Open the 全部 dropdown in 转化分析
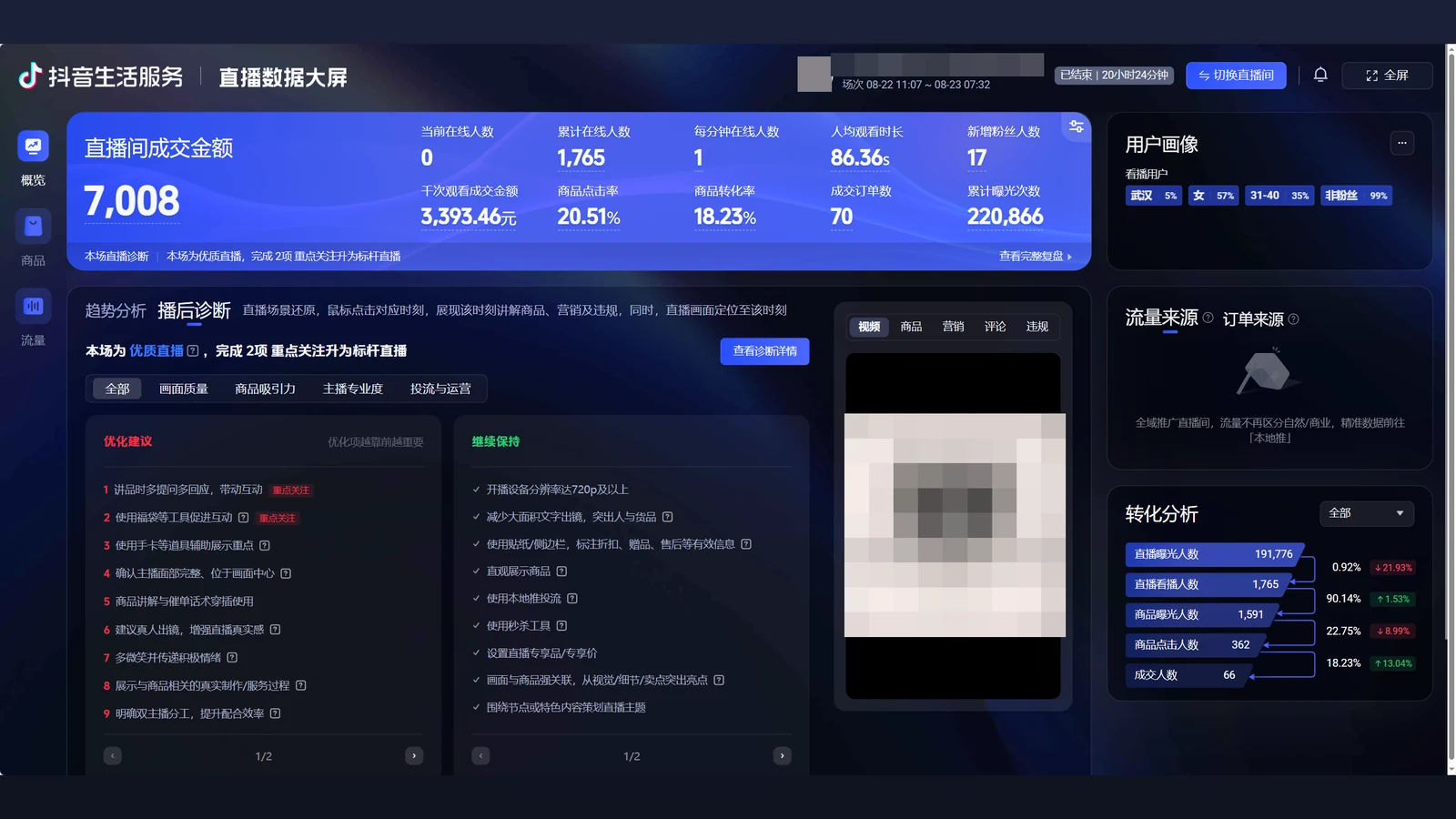The image size is (1456, 819). pos(1367,513)
